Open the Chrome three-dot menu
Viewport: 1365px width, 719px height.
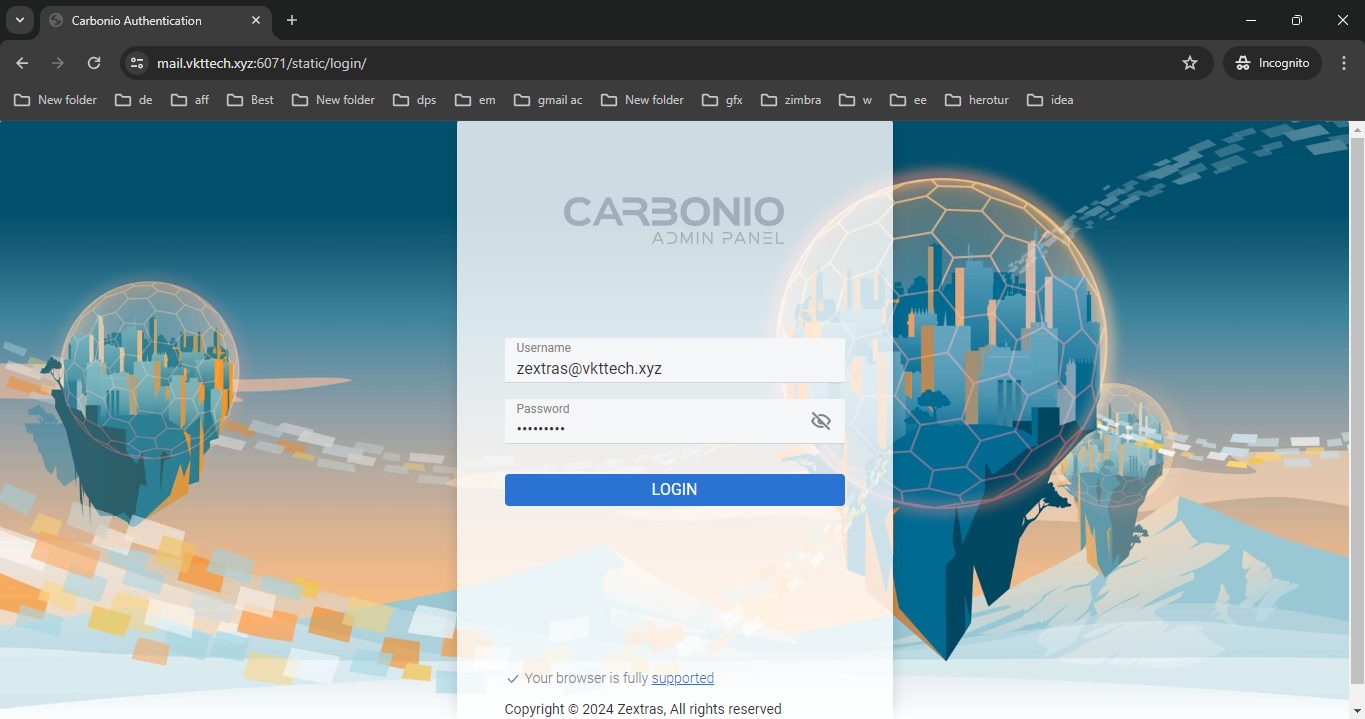click(1344, 62)
